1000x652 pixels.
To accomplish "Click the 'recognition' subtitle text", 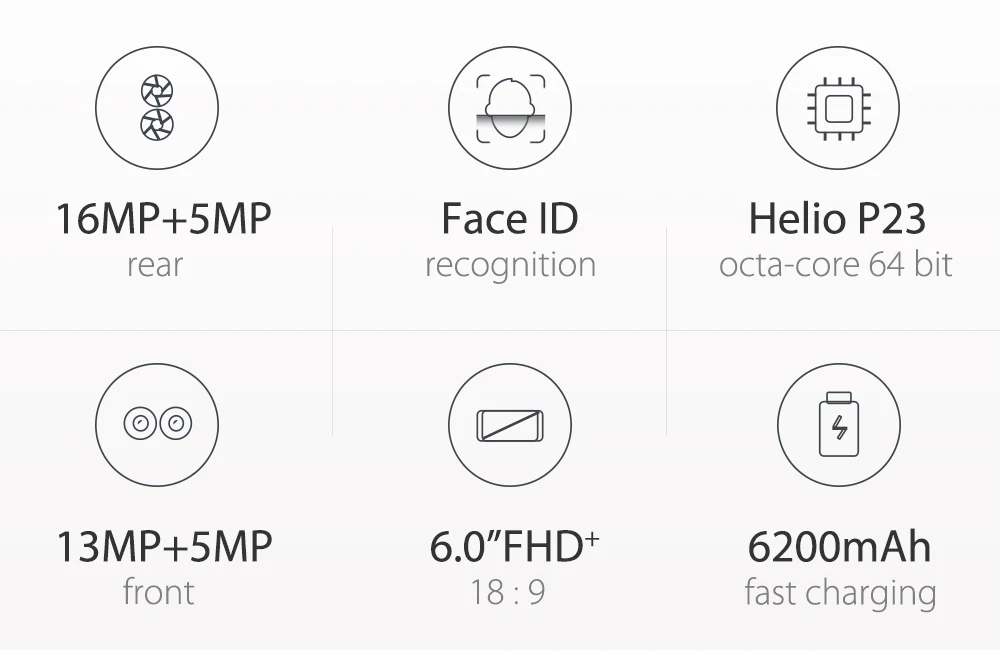I will [510, 266].
